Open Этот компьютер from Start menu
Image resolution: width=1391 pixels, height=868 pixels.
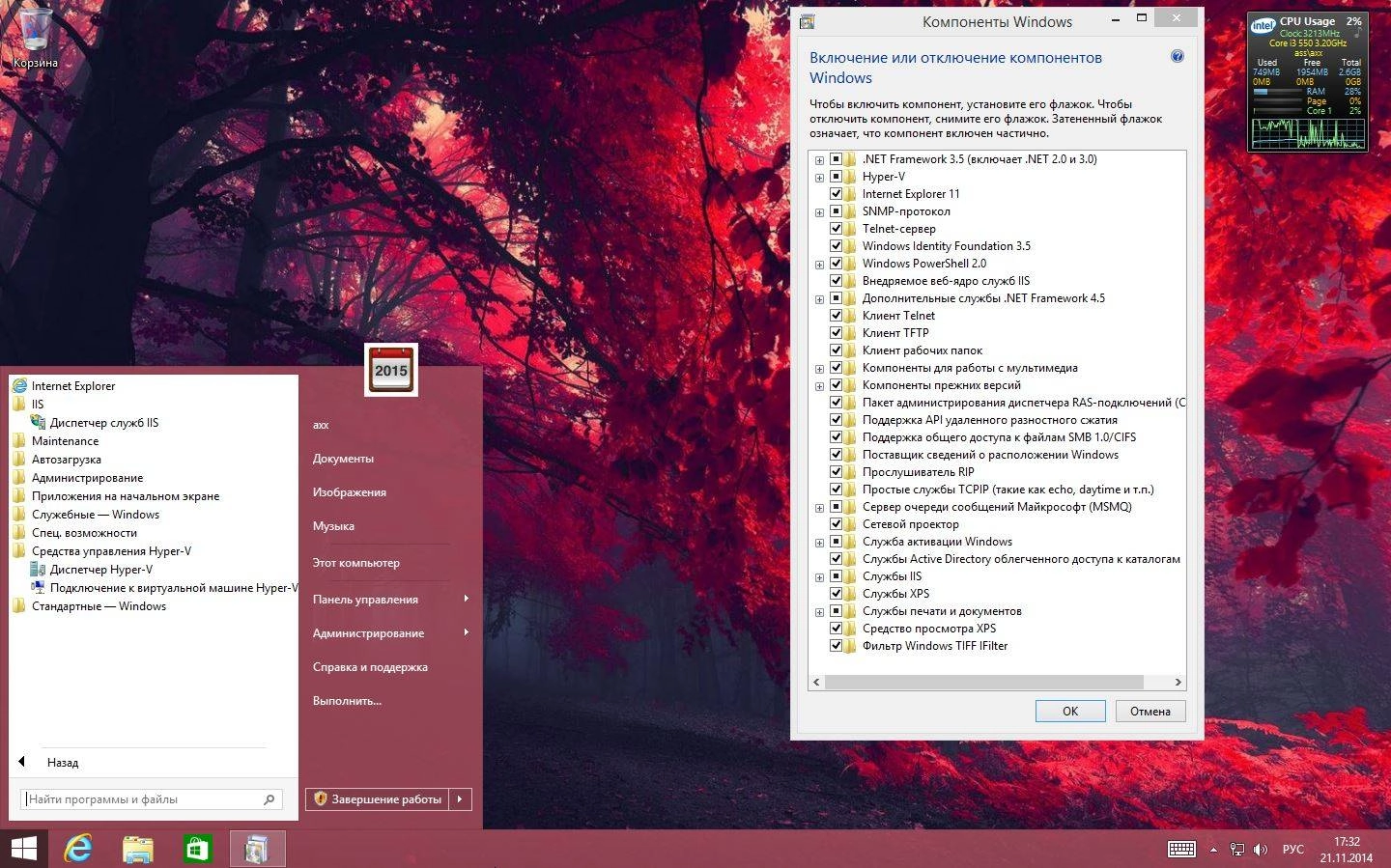click(x=355, y=562)
